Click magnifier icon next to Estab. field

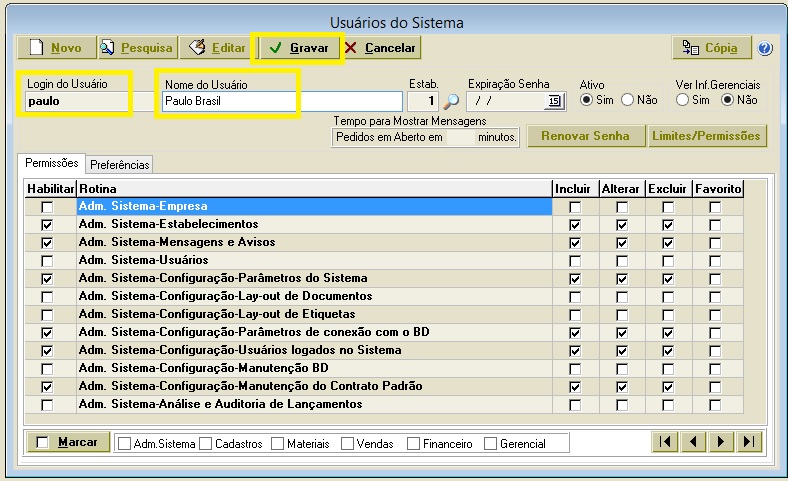point(451,102)
